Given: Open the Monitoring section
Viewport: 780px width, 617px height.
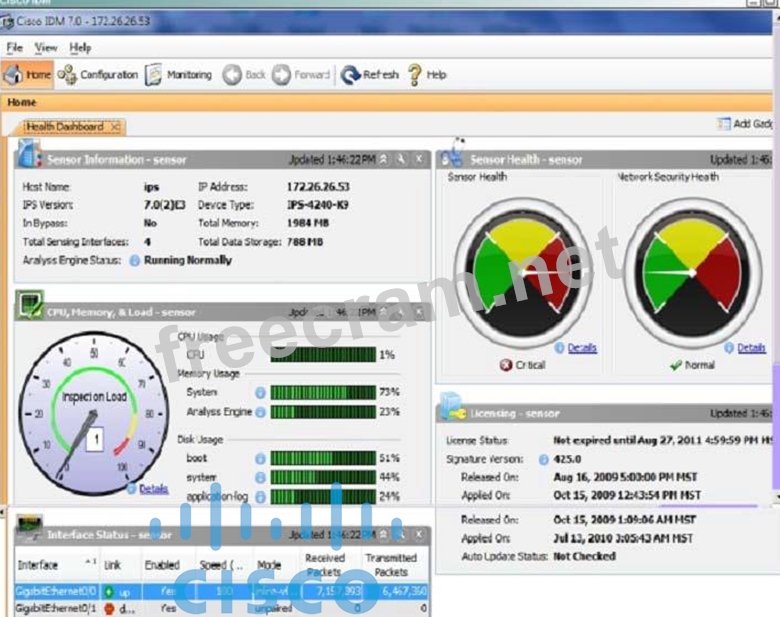Looking at the screenshot, I should point(179,75).
